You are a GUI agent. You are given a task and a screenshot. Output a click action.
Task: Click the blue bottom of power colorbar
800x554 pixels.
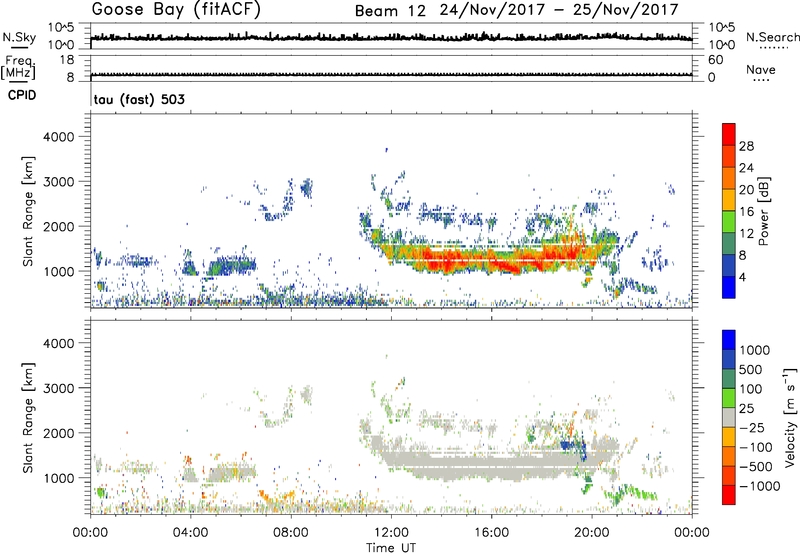(729, 287)
